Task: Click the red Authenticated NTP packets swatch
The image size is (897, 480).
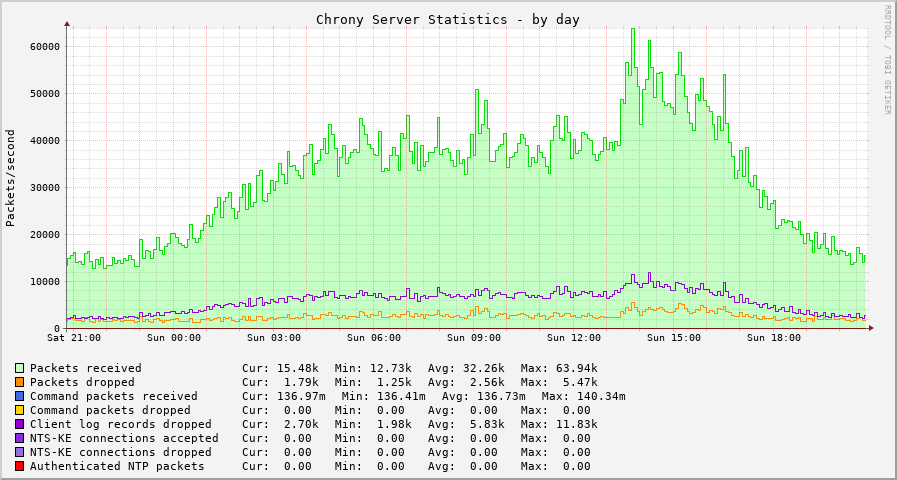Action: click(20, 466)
